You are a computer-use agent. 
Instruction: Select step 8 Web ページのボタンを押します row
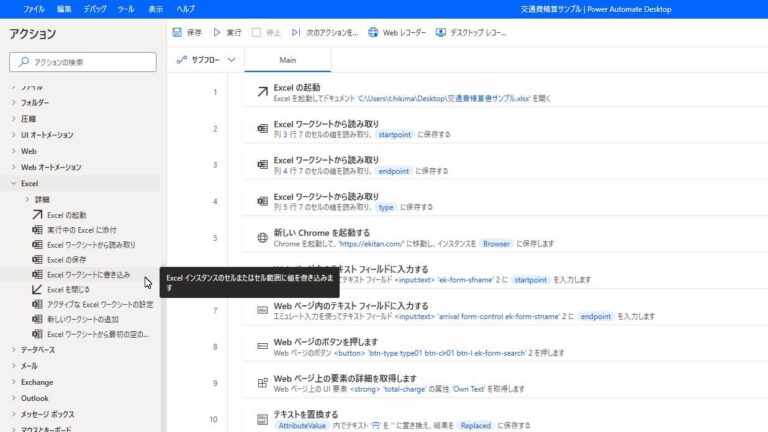[505, 347]
